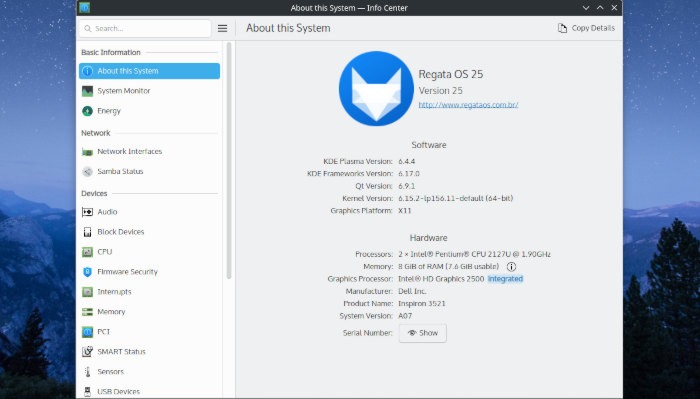This screenshot has width=700, height=399.
Task: Click the Info Center titlebar app icon
Action: click(x=84, y=8)
